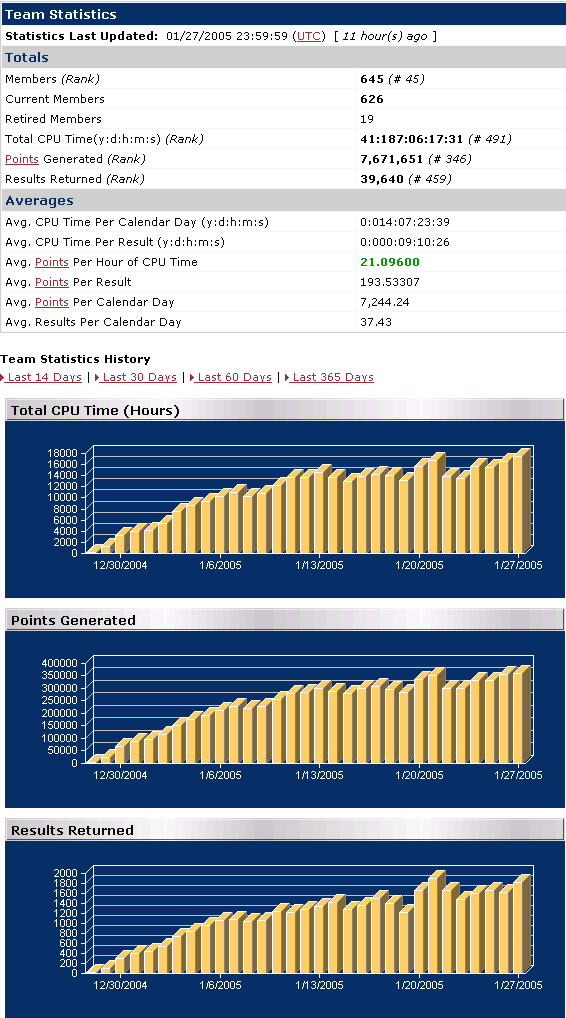Open the Last 30 Days history link

(x=140, y=377)
